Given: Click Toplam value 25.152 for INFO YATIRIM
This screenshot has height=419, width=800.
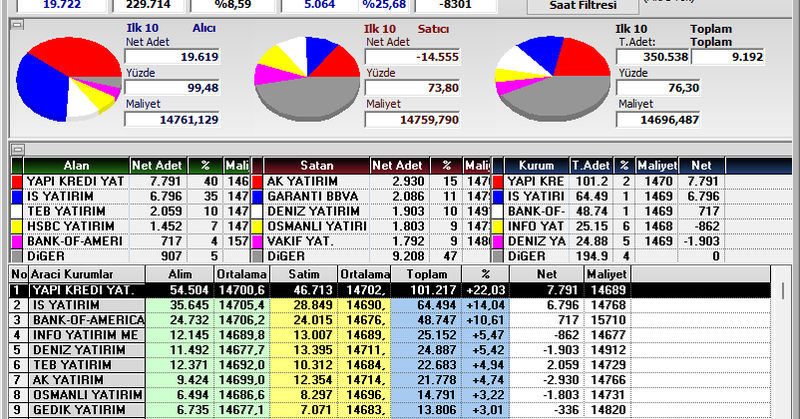Looking at the screenshot, I should [x=437, y=335].
